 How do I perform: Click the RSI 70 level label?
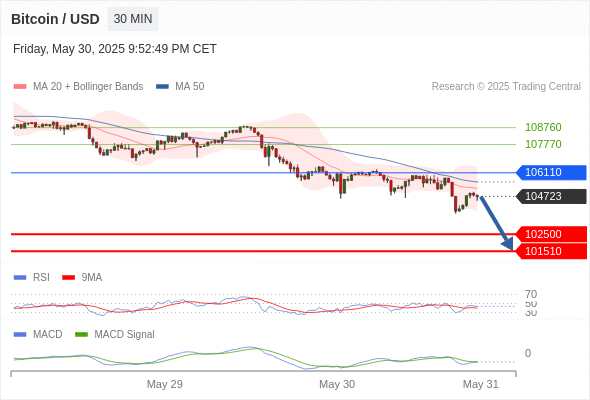click(531, 294)
